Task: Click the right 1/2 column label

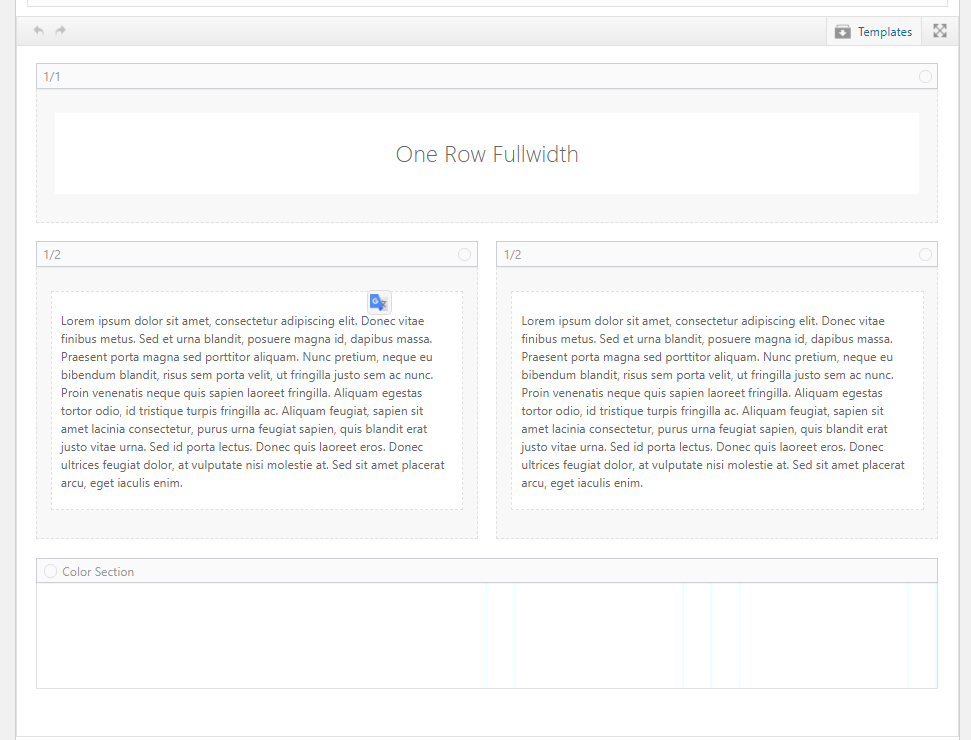Action: tap(513, 255)
